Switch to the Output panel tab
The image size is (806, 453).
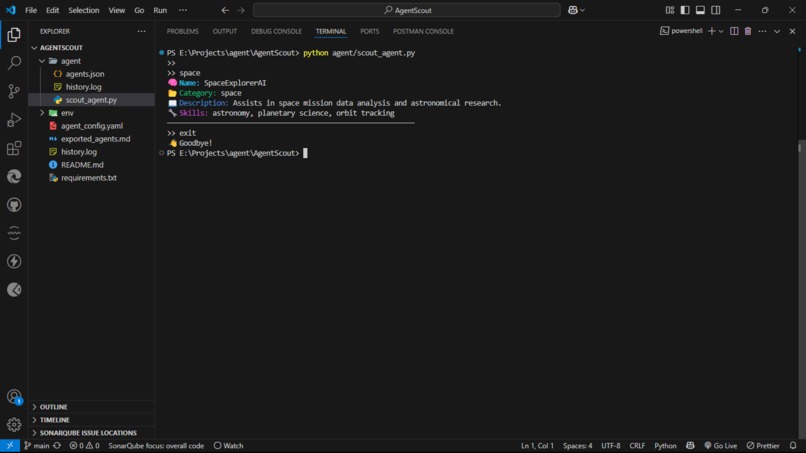(x=225, y=31)
